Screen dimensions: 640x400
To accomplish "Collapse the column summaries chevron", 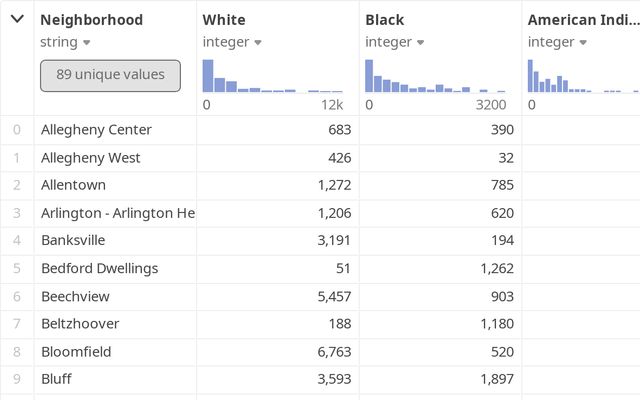I will click(x=17, y=20).
